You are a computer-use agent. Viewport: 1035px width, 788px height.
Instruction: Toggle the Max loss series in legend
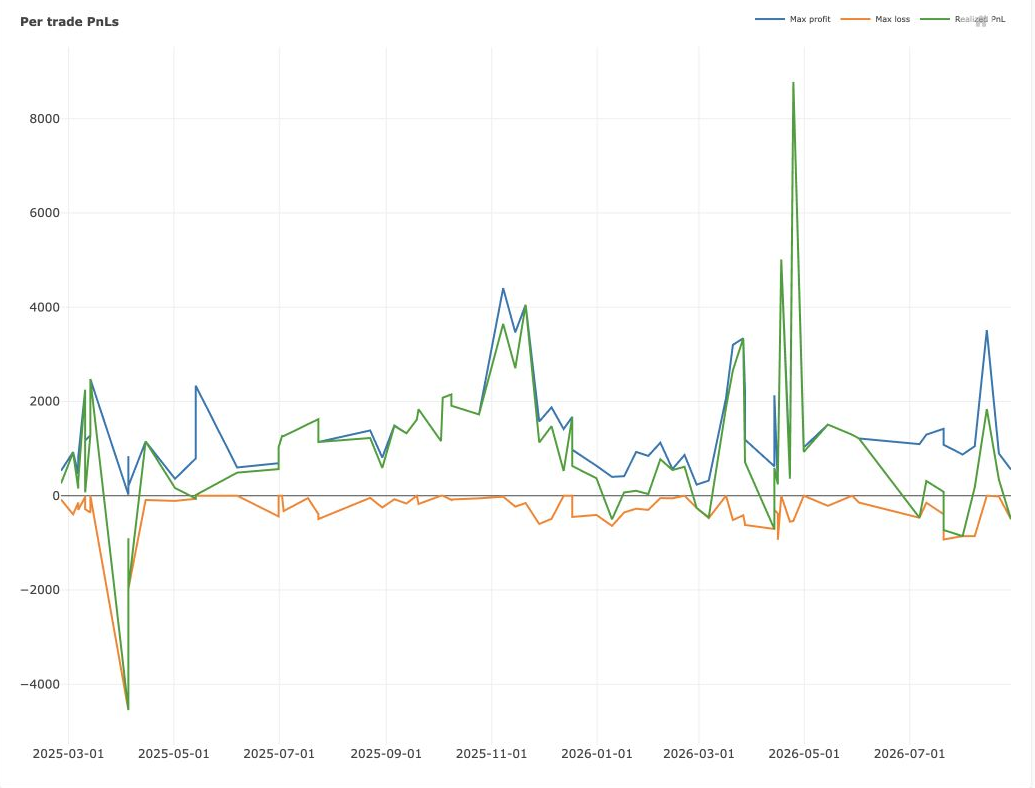pos(875,19)
